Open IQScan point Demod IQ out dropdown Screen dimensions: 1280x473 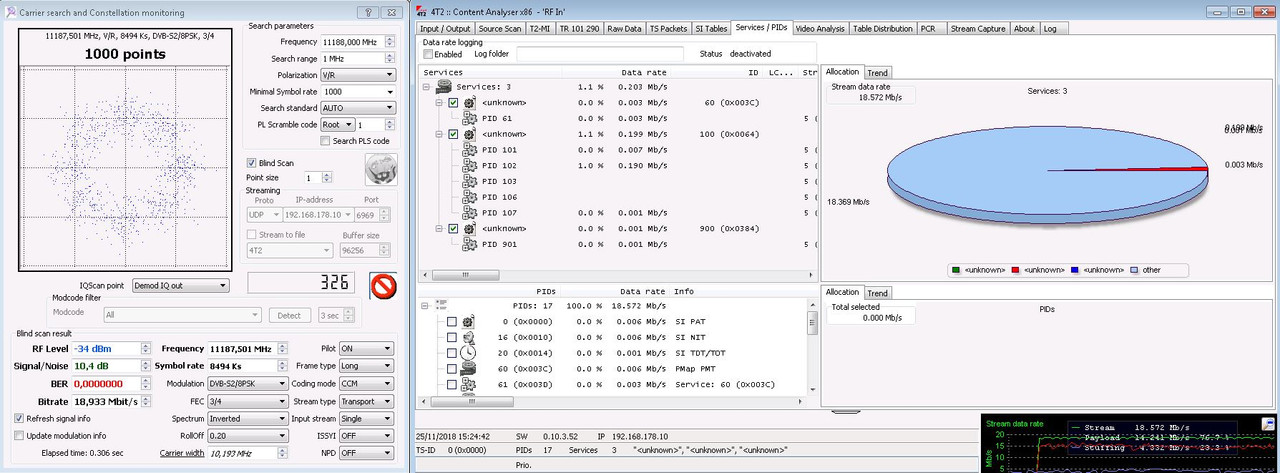(180, 285)
